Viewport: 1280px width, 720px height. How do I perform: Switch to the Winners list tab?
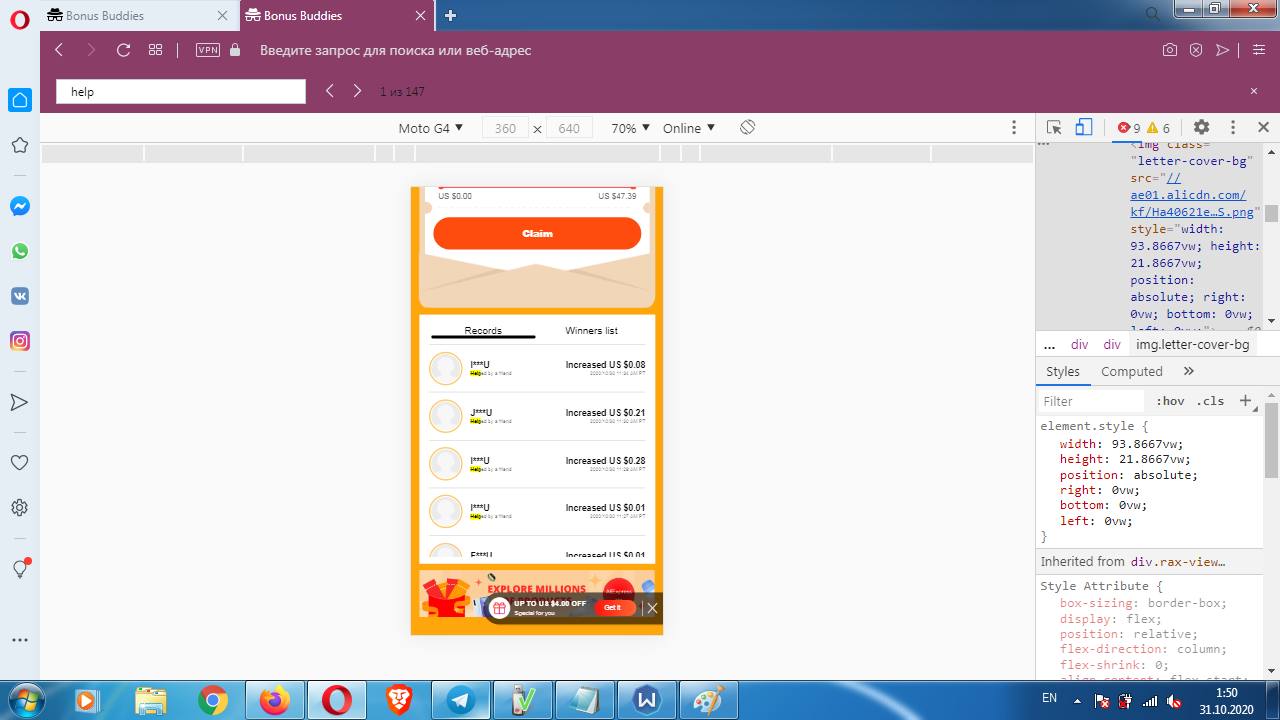(591, 331)
